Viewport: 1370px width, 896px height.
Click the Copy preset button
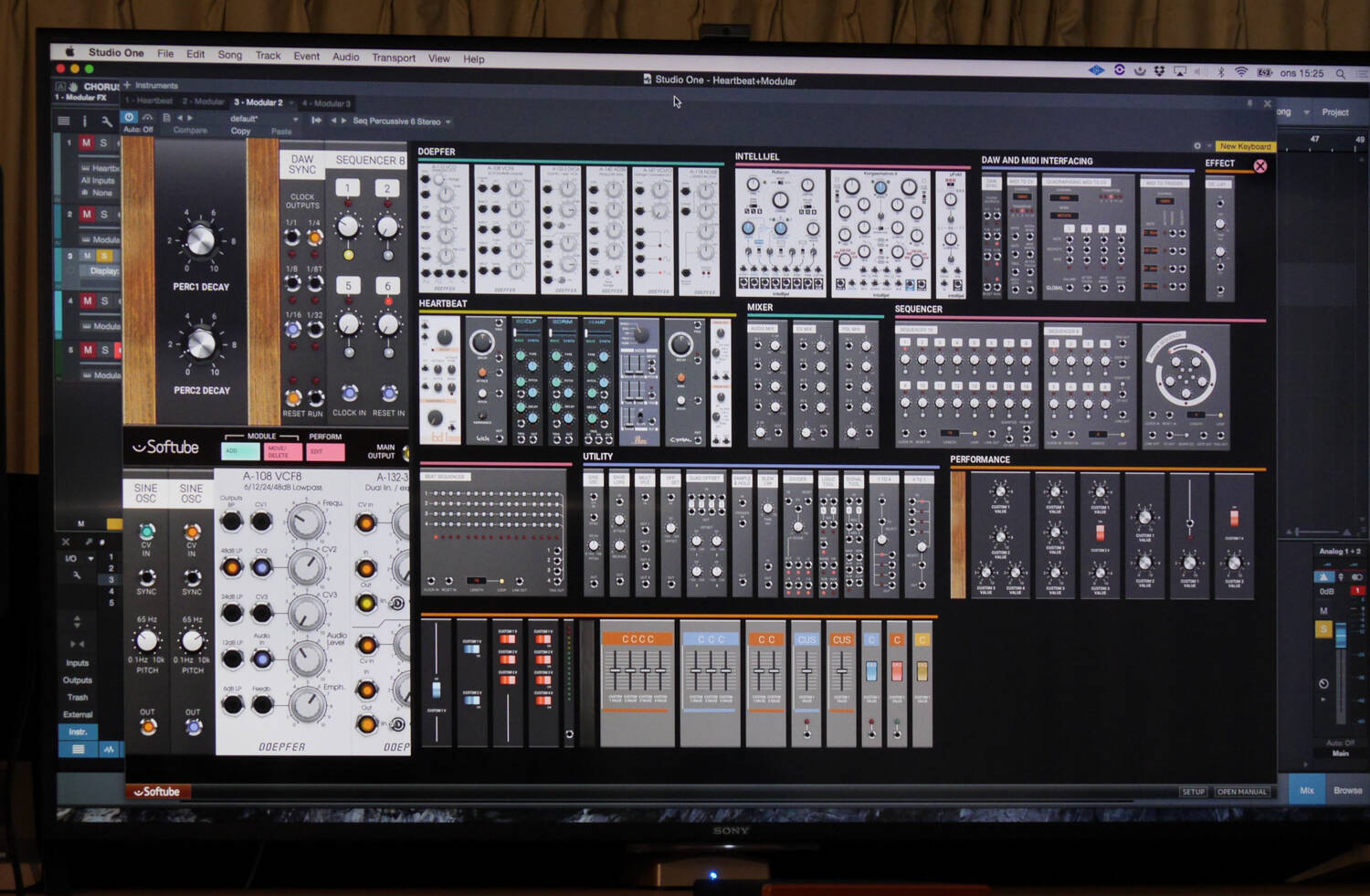point(240,131)
